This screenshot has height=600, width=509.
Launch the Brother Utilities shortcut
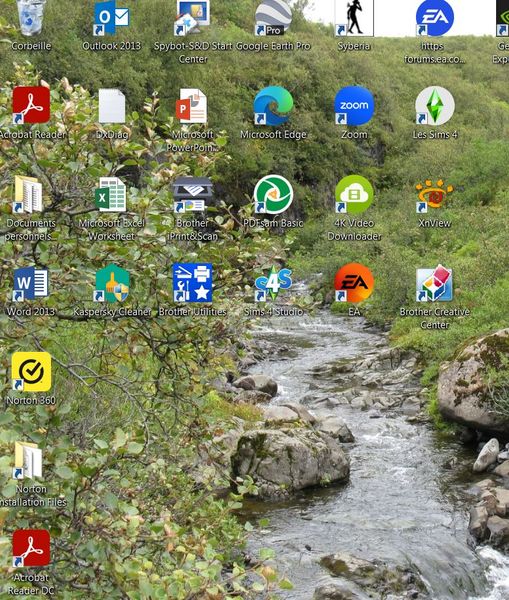click(x=193, y=283)
